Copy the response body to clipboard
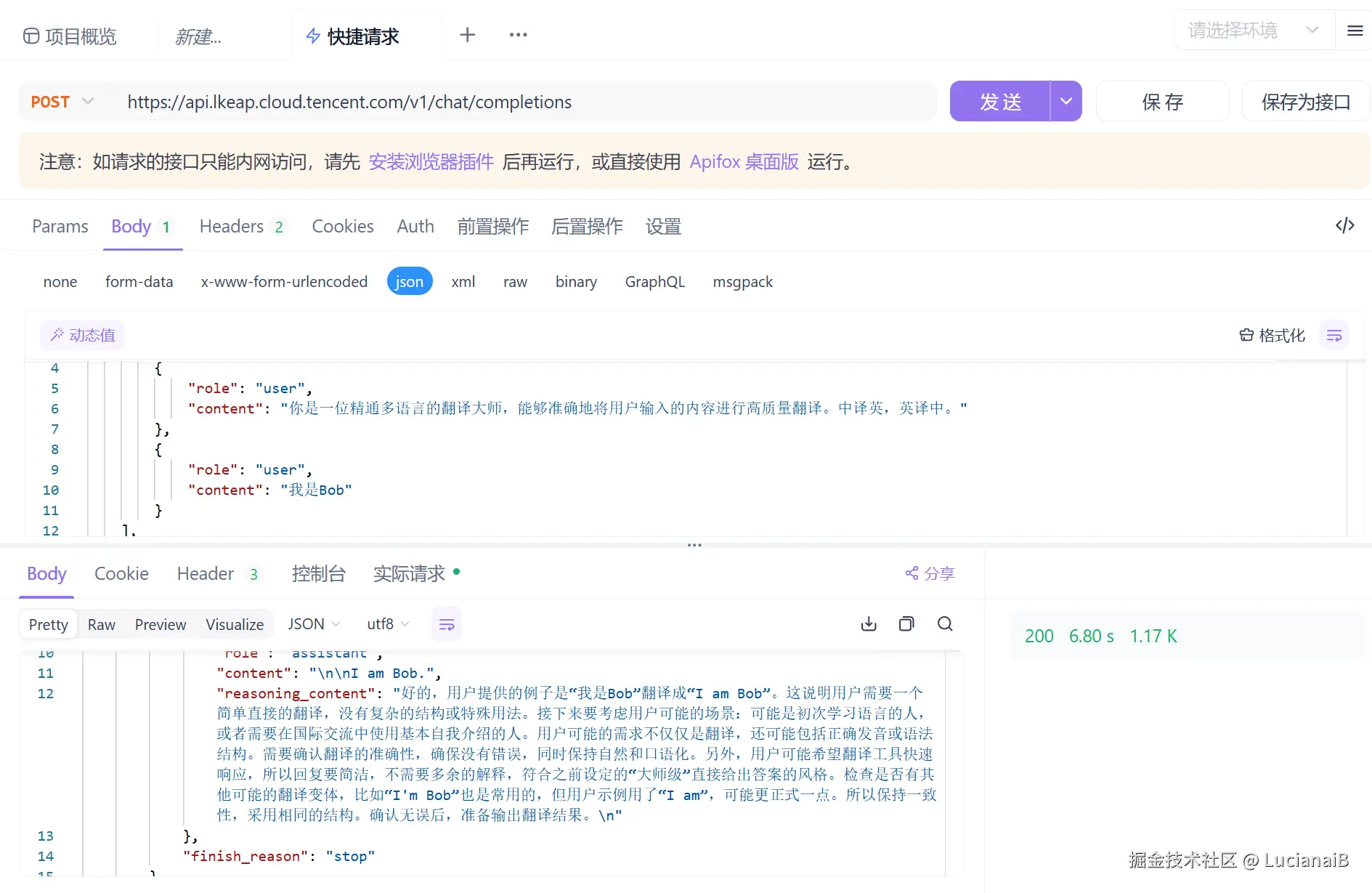Image resolution: width=1372 pixels, height=893 pixels. [x=906, y=624]
